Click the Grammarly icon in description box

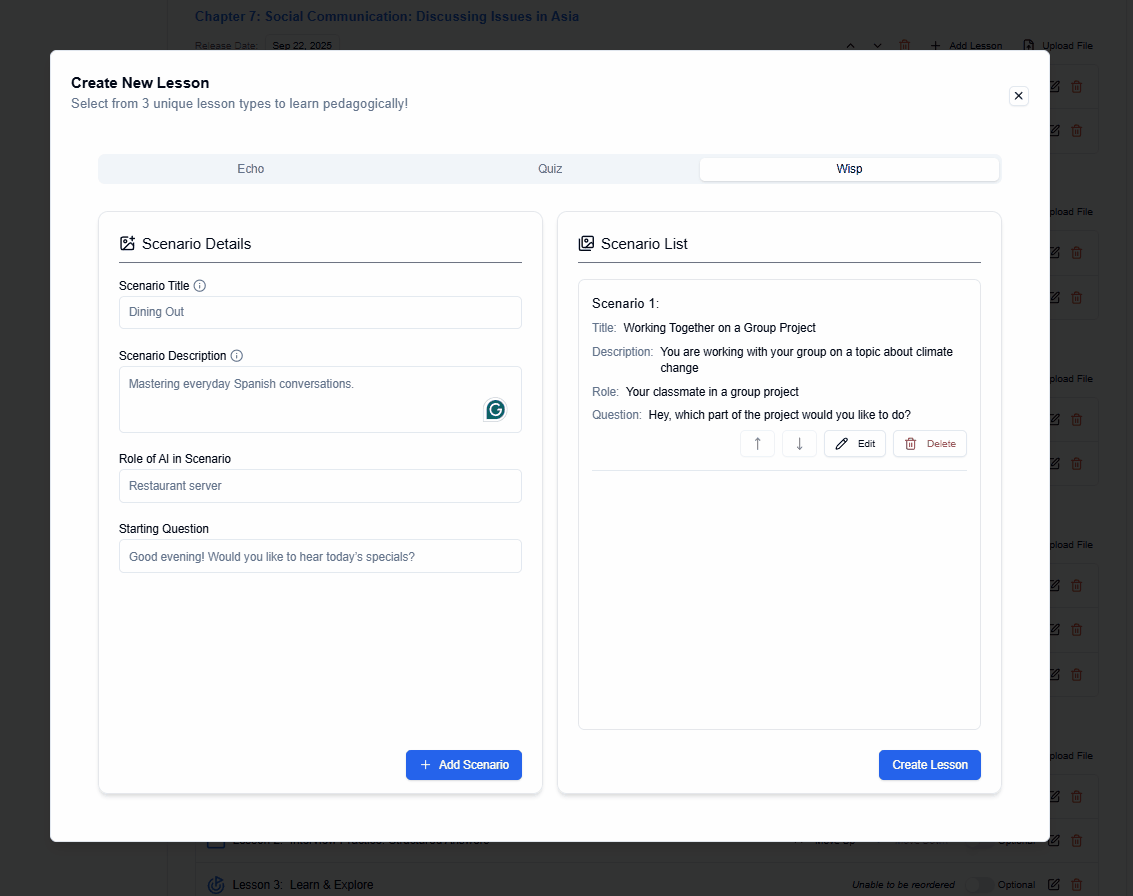(x=495, y=409)
